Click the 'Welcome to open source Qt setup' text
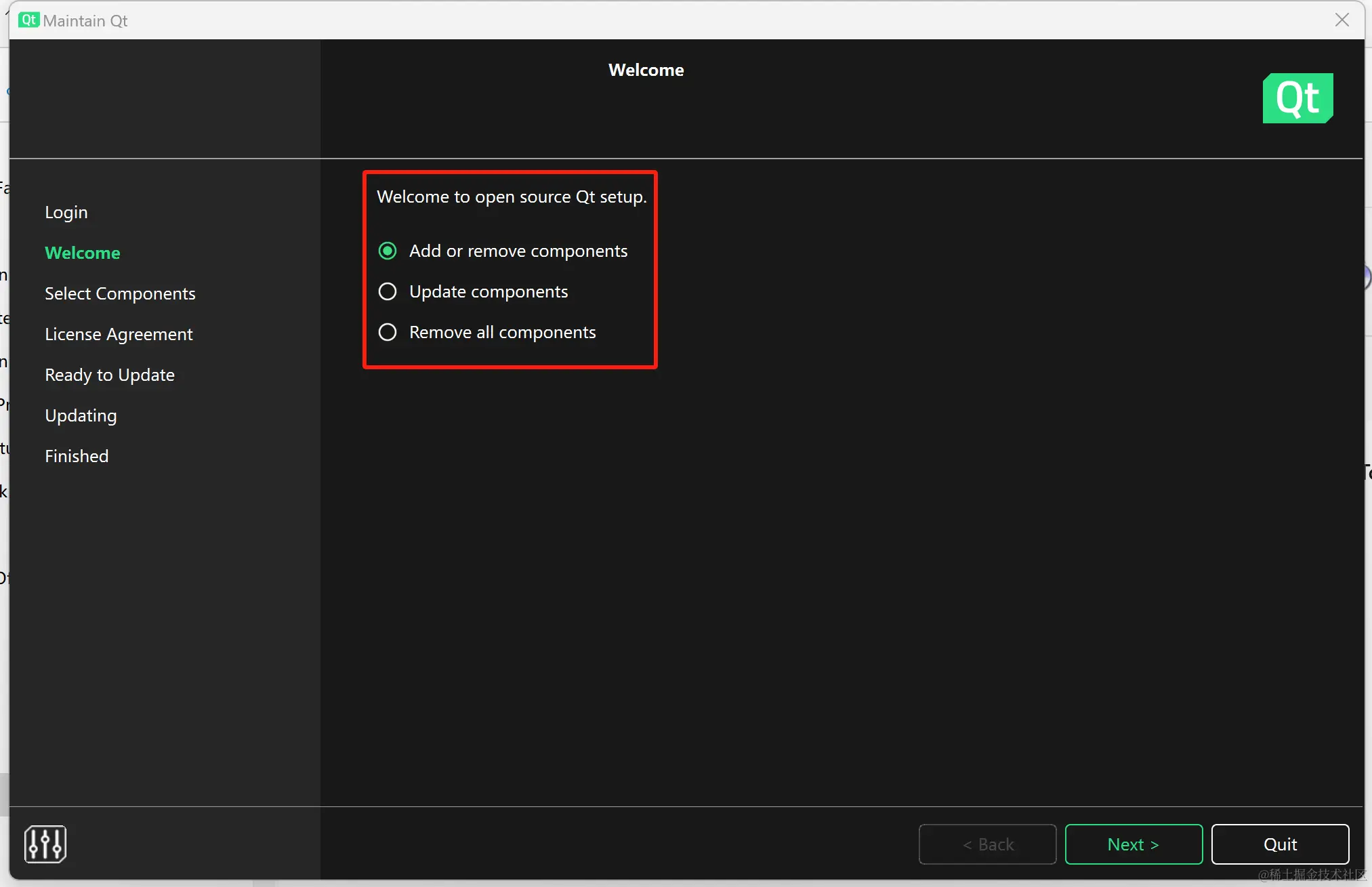The width and height of the screenshot is (1372, 887). tap(512, 197)
